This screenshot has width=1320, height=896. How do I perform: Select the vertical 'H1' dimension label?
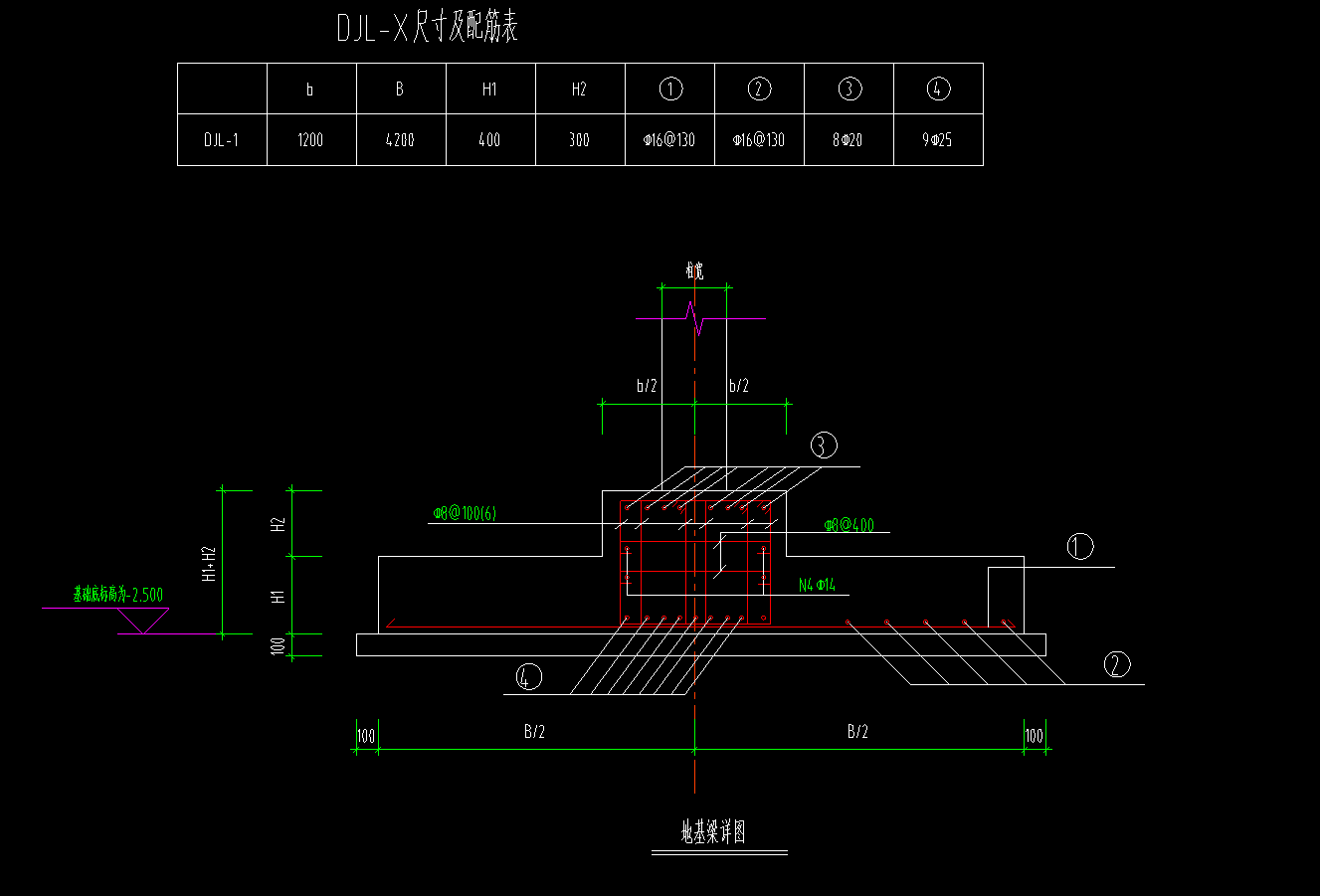[280, 596]
